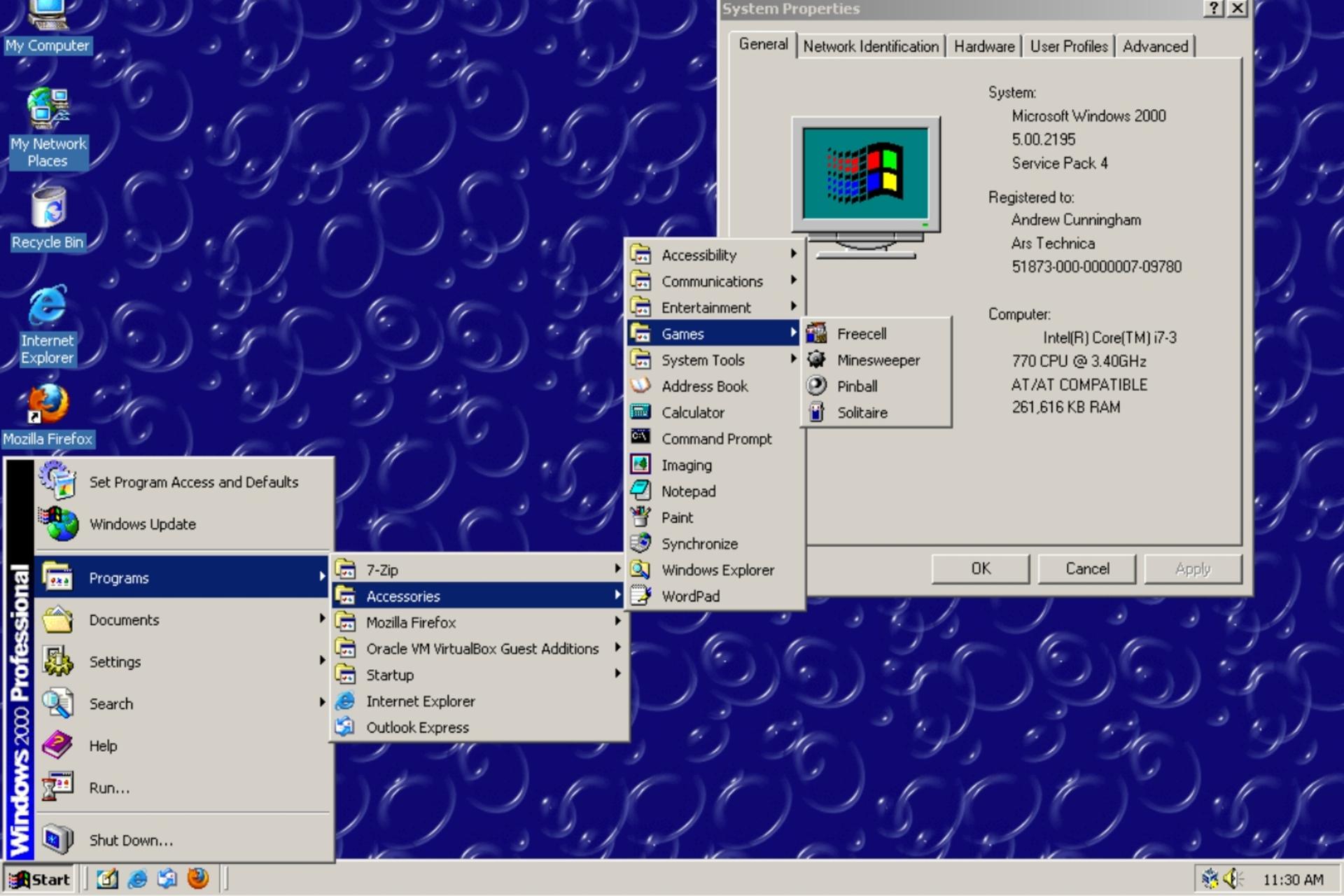Choose Shut Down from the Start menu
This screenshot has height=896, width=1344.
coord(183,839)
